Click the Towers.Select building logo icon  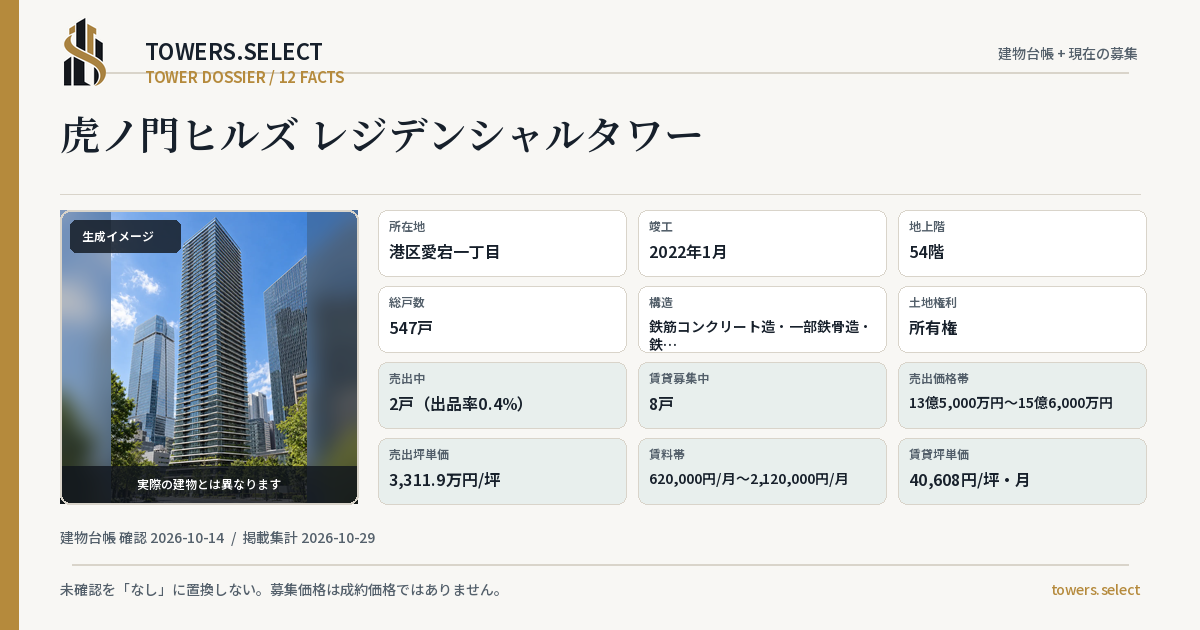85,52
